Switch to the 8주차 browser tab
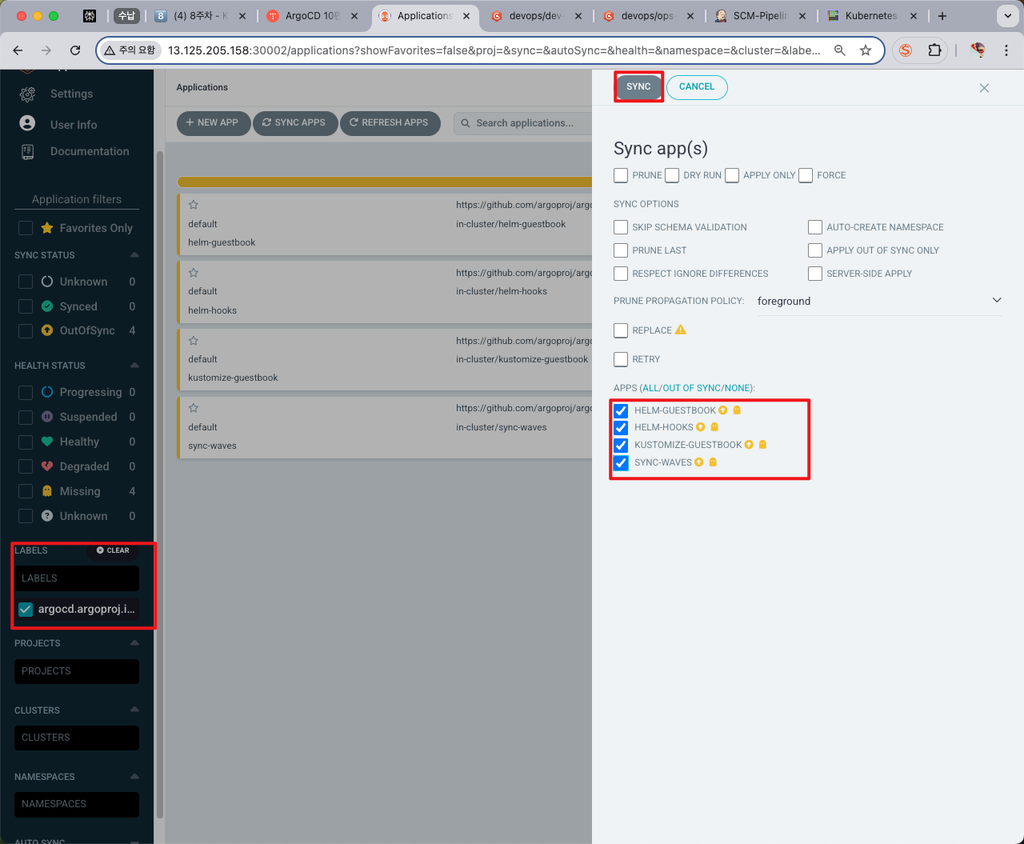 point(200,16)
